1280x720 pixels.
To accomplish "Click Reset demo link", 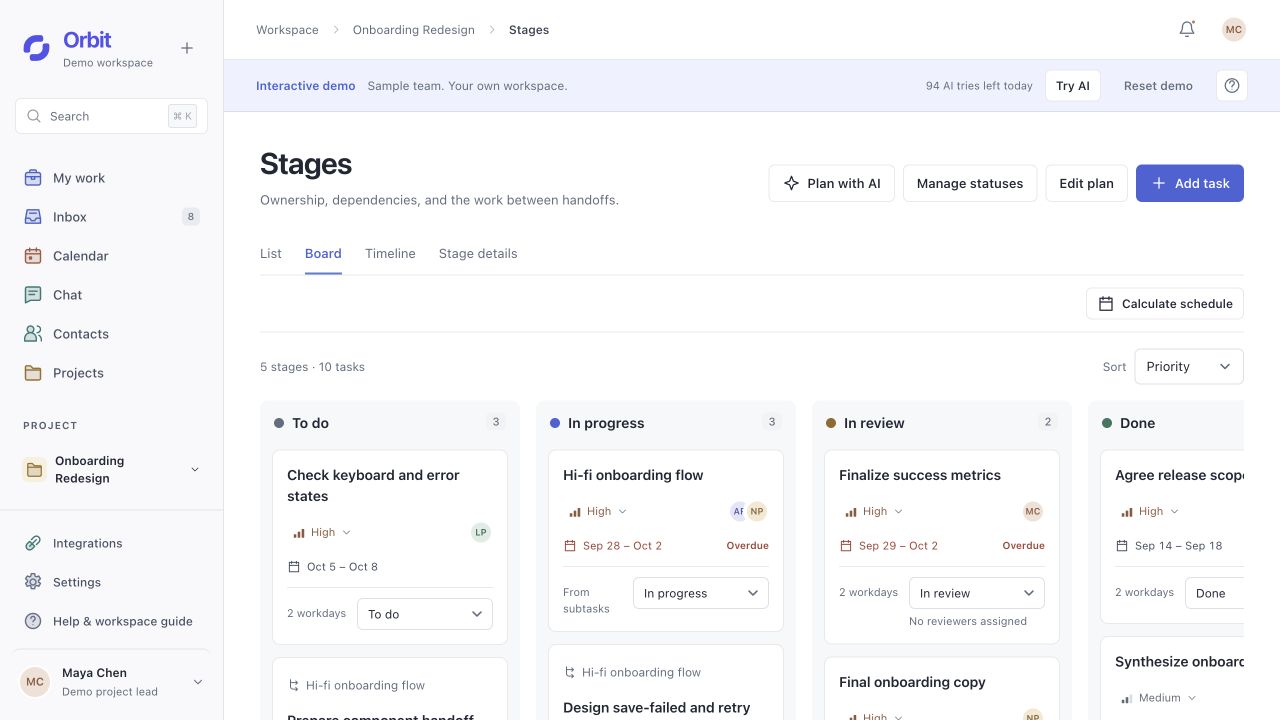I will tap(1158, 86).
